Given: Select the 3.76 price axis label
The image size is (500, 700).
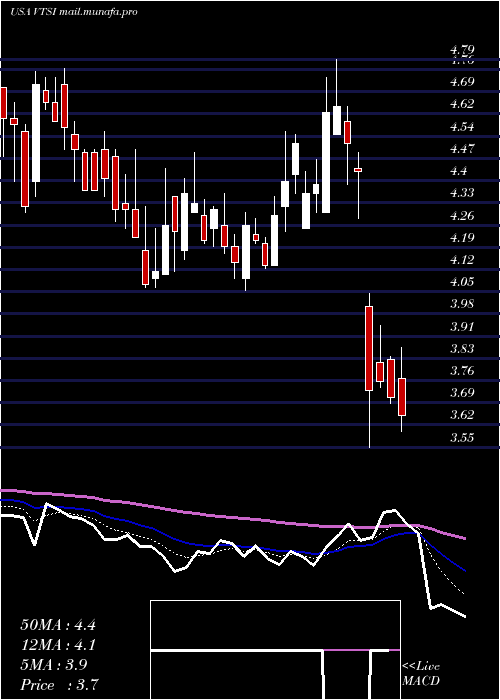Looking at the screenshot, I should tap(462, 371).
